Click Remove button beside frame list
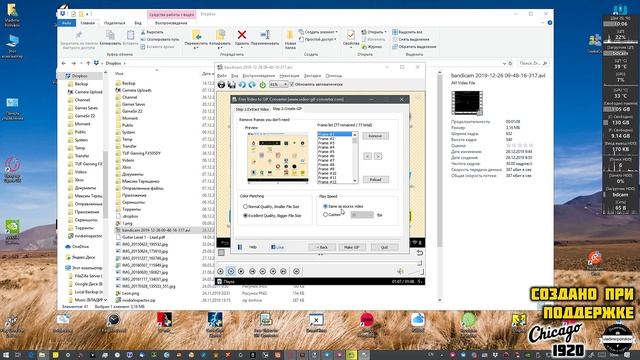The image size is (640, 360). [x=375, y=136]
